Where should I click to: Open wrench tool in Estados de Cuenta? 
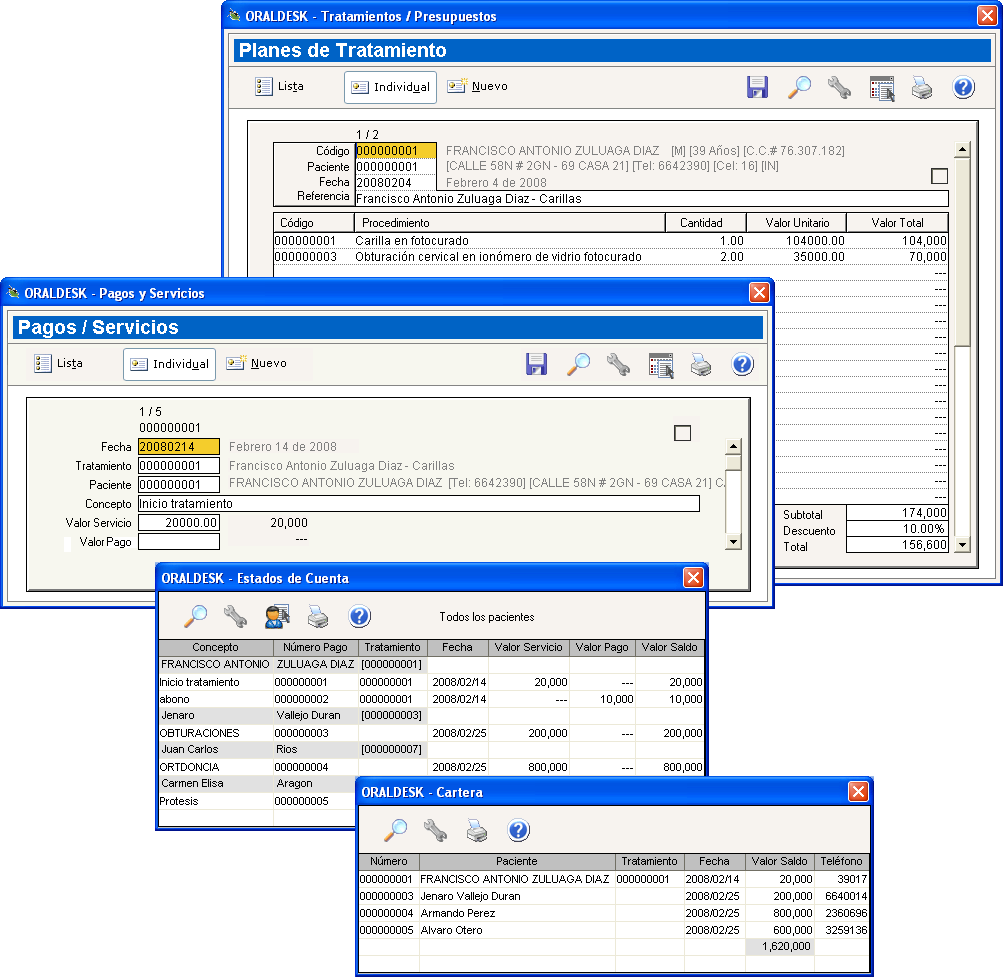[x=235, y=616]
